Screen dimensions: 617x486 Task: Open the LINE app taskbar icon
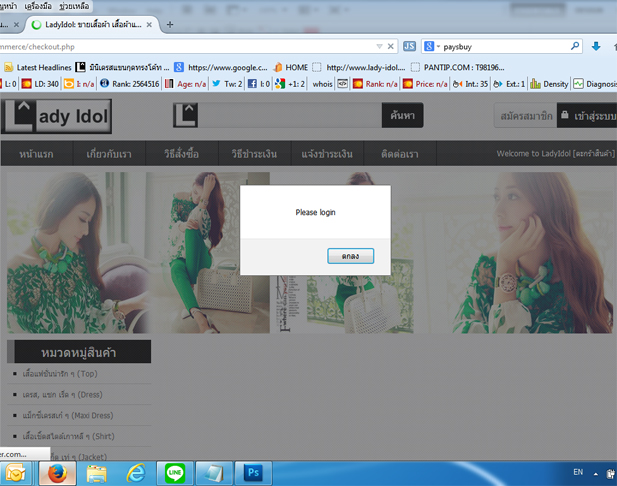coord(175,473)
